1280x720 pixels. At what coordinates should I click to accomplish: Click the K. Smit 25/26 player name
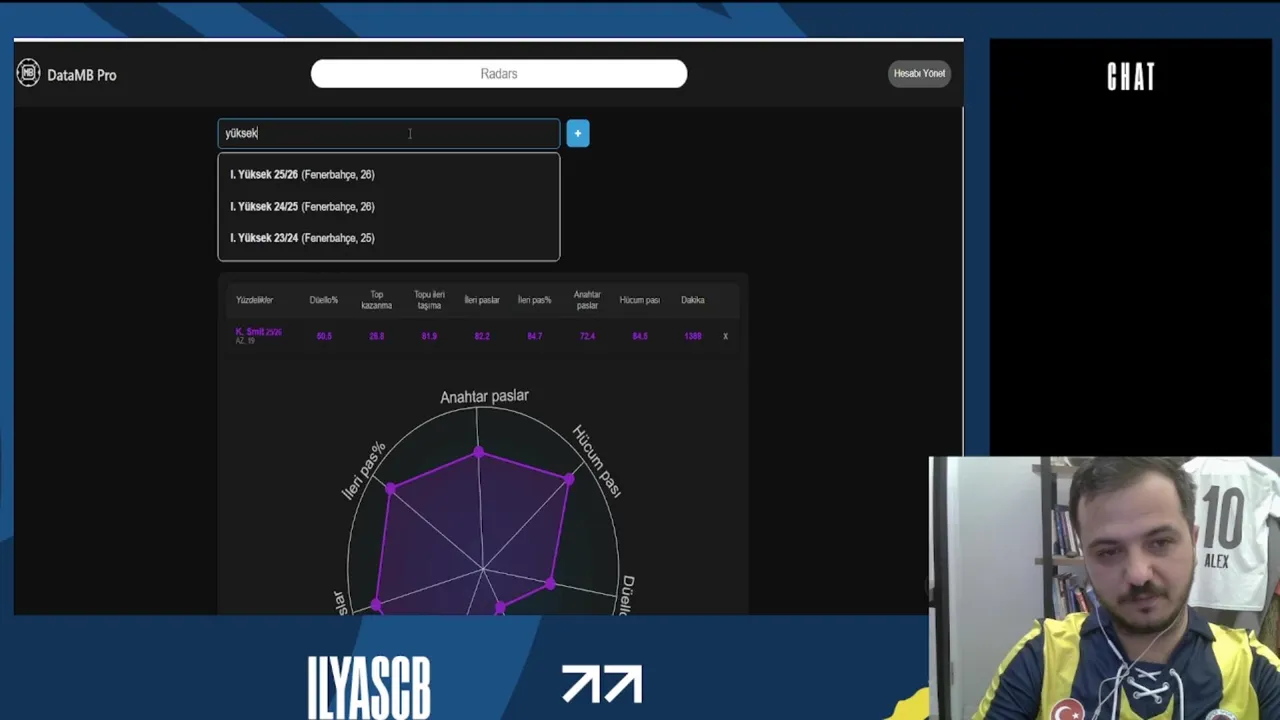pos(259,332)
